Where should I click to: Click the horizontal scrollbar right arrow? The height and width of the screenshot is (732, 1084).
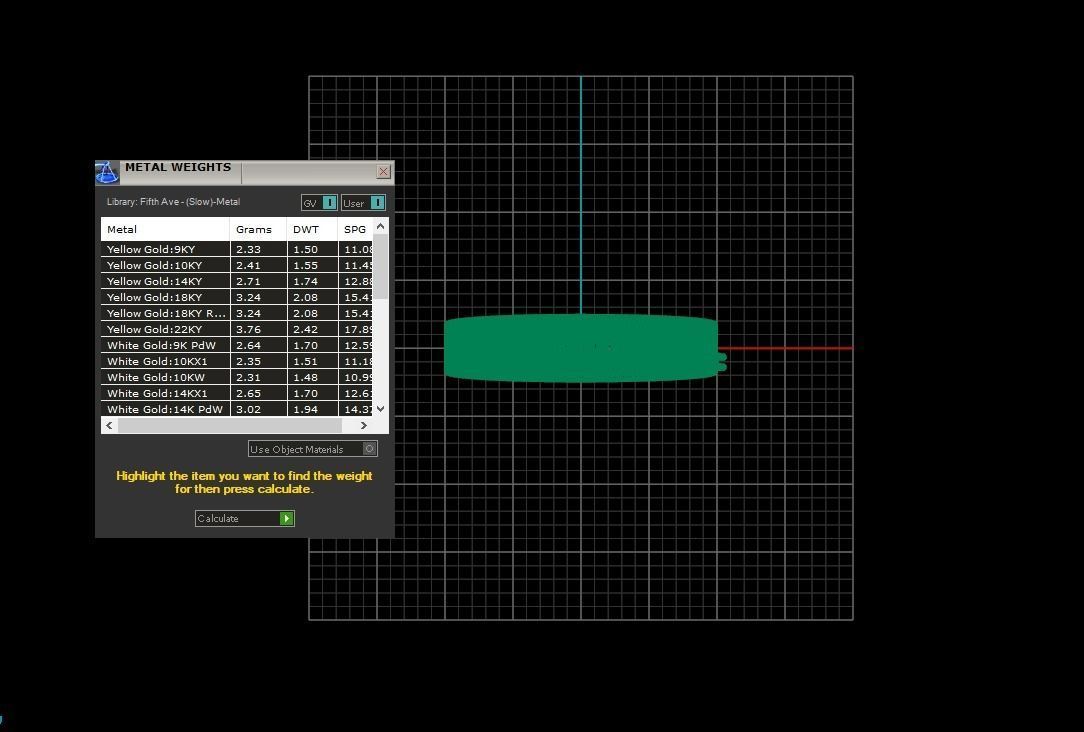point(364,426)
